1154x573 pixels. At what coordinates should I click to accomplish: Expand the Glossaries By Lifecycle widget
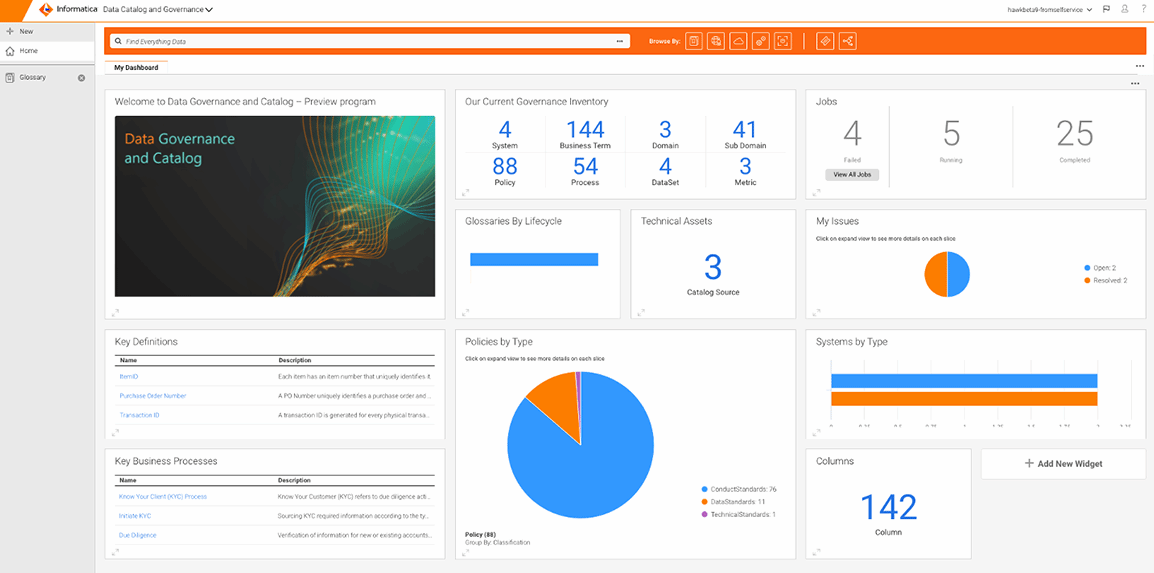pos(465,313)
